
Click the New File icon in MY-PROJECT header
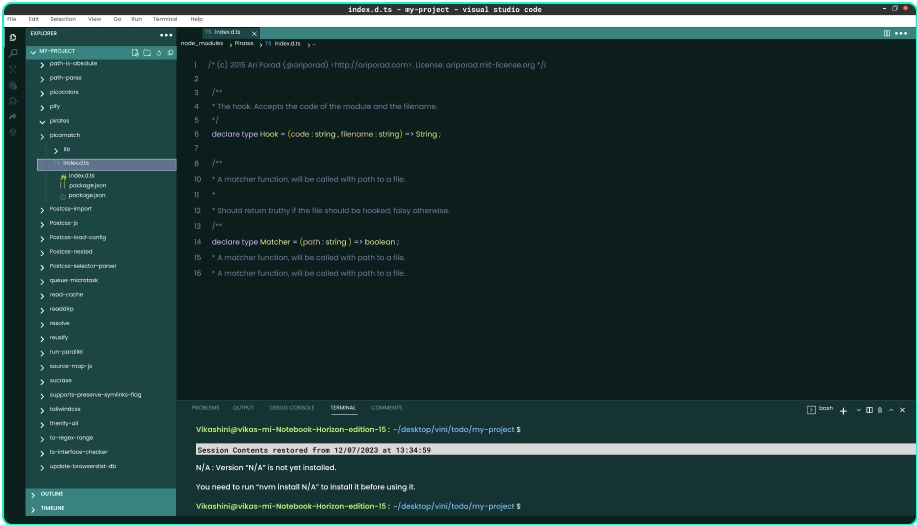pyautogui.click(x=135, y=53)
